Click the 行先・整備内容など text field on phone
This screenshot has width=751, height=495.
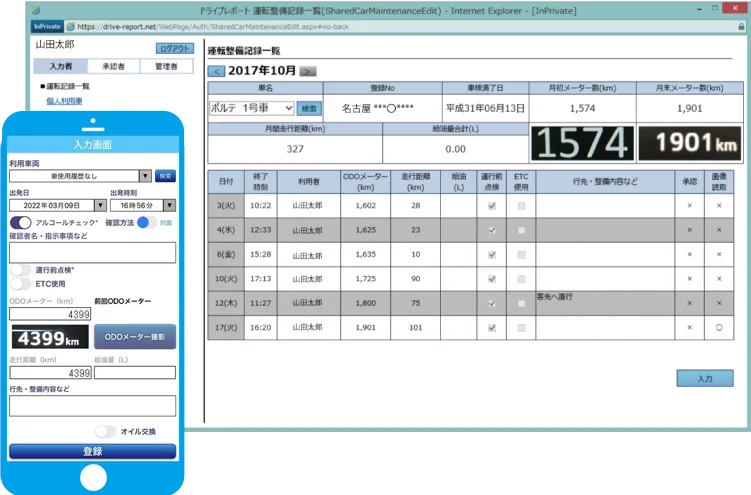92,405
